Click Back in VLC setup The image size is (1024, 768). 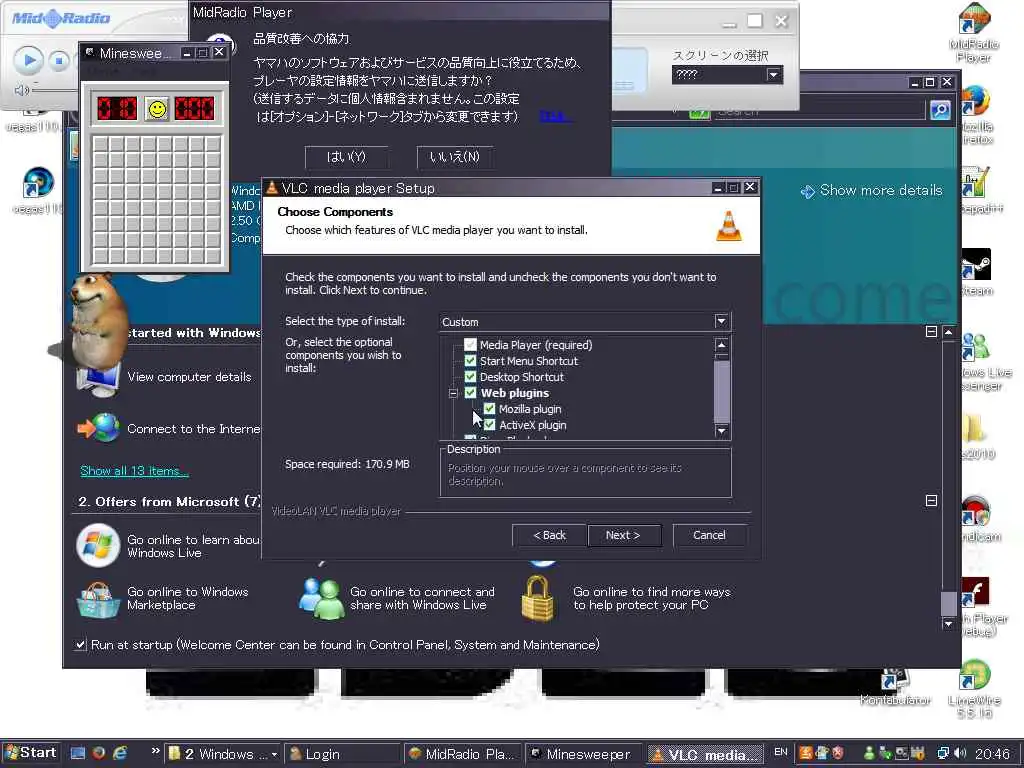click(549, 536)
